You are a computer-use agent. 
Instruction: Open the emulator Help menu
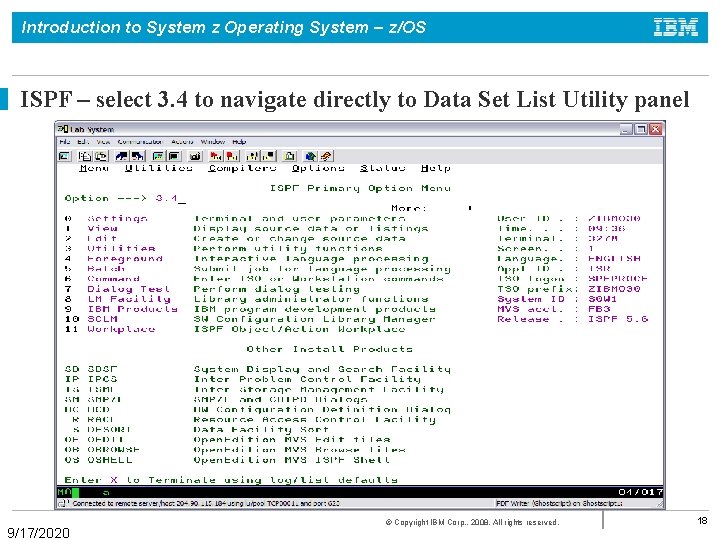(239, 142)
